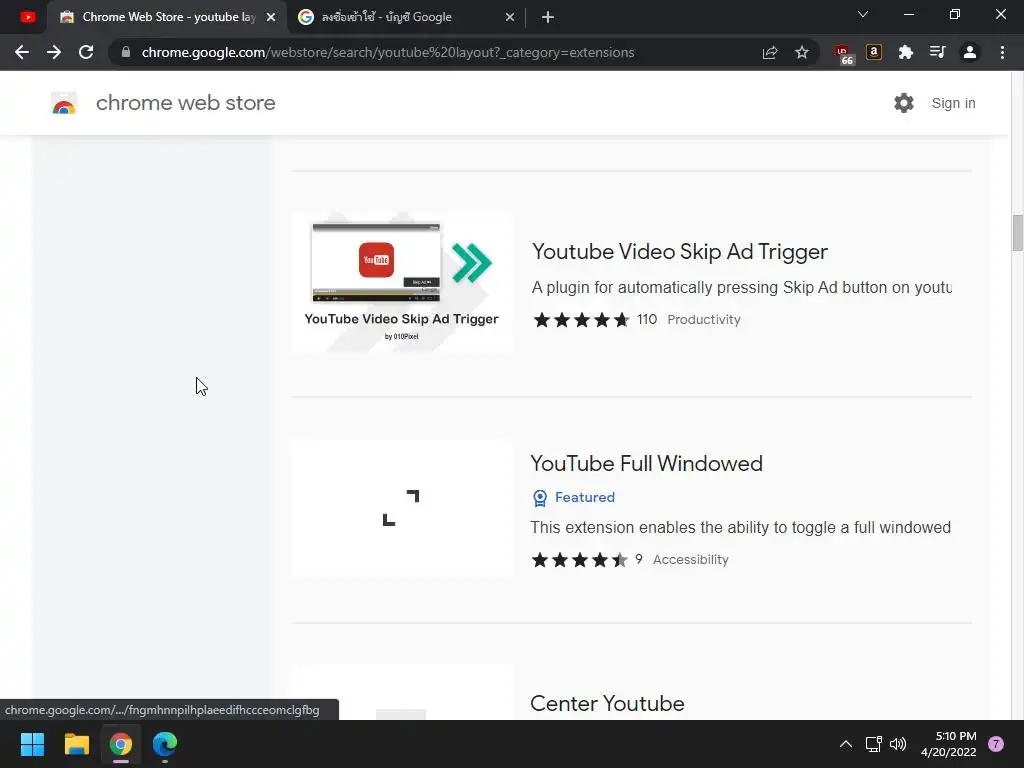1024x768 pixels.
Task: Click Chrome icon in taskbar
Action: tap(121, 744)
